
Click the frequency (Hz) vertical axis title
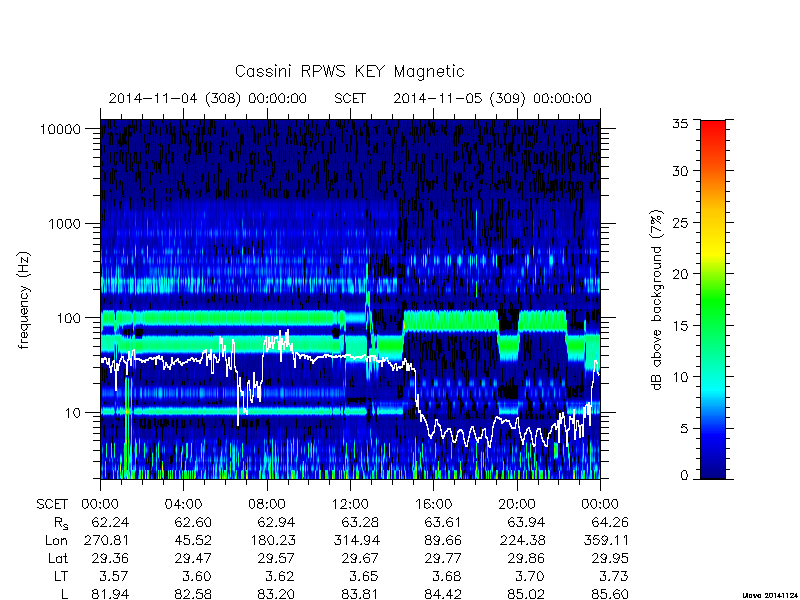click(x=23, y=300)
